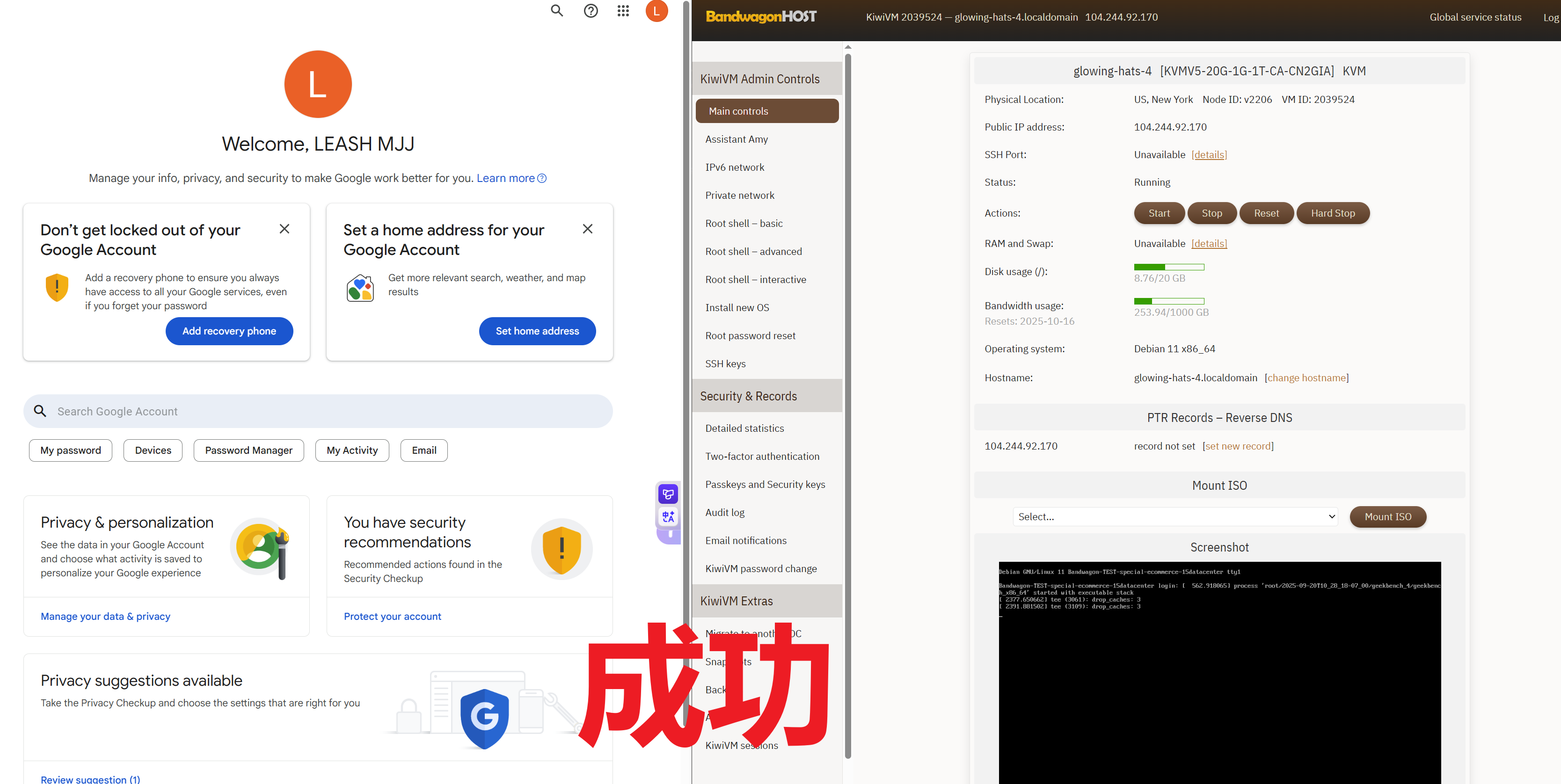Viewport: 1561px width, 784px height.
Task: Open the SSH keys page
Action: click(725, 363)
